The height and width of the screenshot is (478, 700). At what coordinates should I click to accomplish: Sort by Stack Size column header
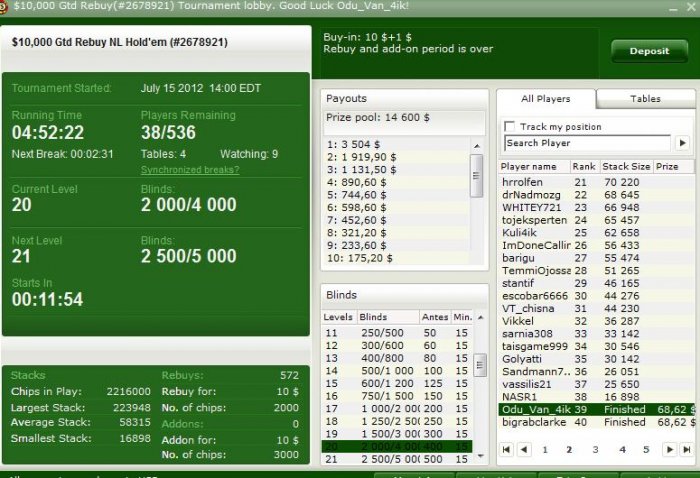coord(626,166)
